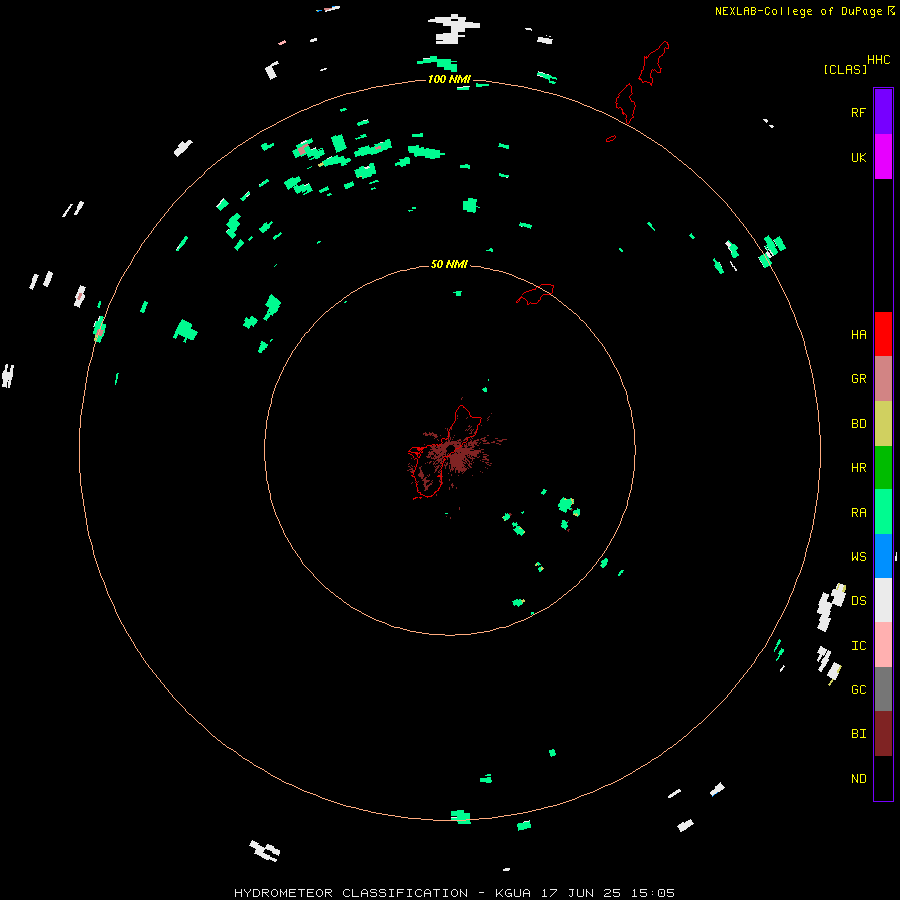900x900 pixels.
Task: Click the HA red legend swatch
Action: (x=883, y=334)
